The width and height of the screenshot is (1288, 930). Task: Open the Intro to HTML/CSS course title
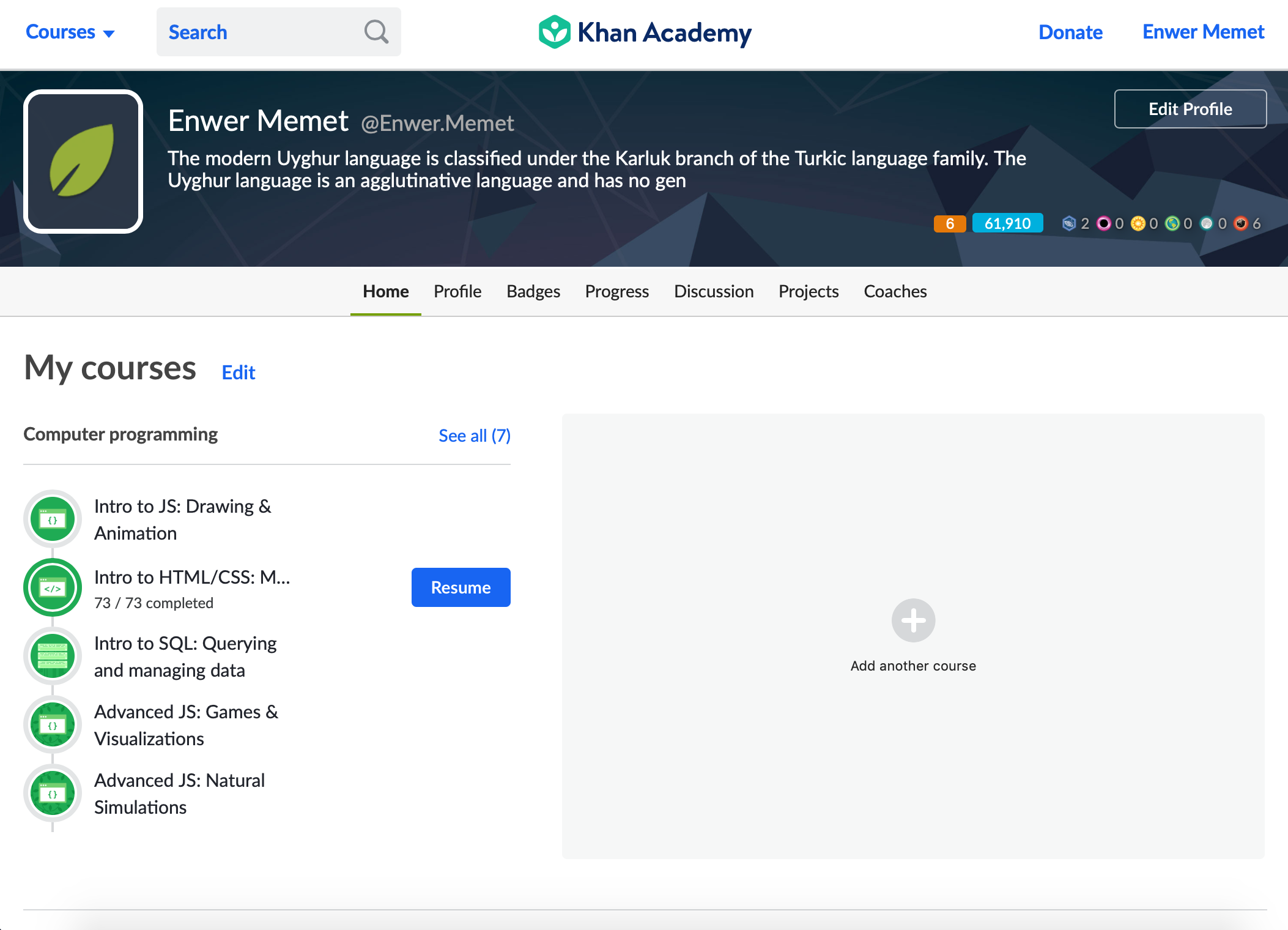(x=192, y=577)
